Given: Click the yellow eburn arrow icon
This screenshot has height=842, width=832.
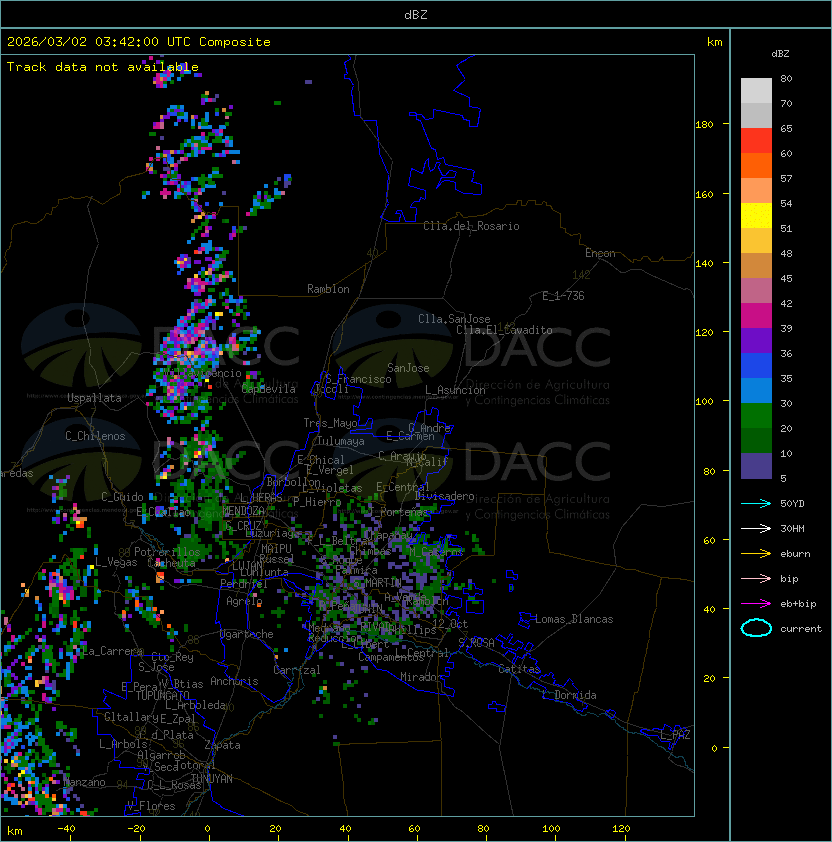Looking at the screenshot, I should (756, 554).
